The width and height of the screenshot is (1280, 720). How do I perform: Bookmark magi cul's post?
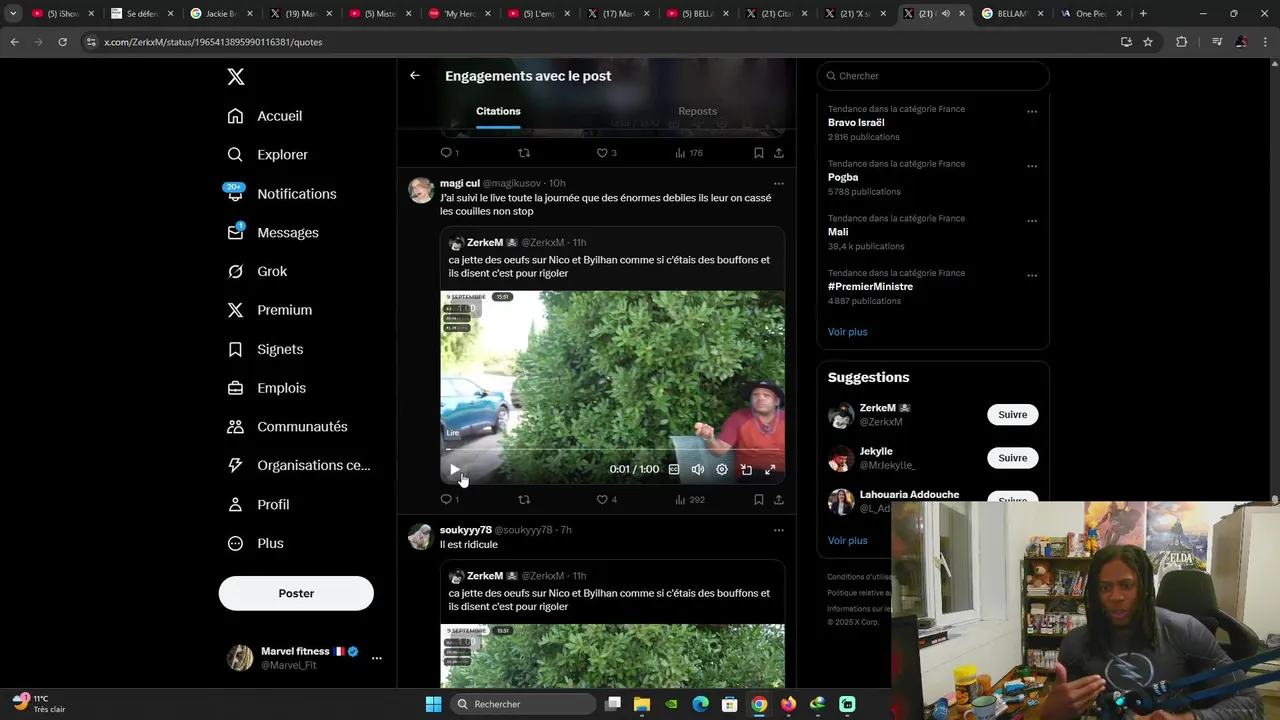[x=759, y=499]
